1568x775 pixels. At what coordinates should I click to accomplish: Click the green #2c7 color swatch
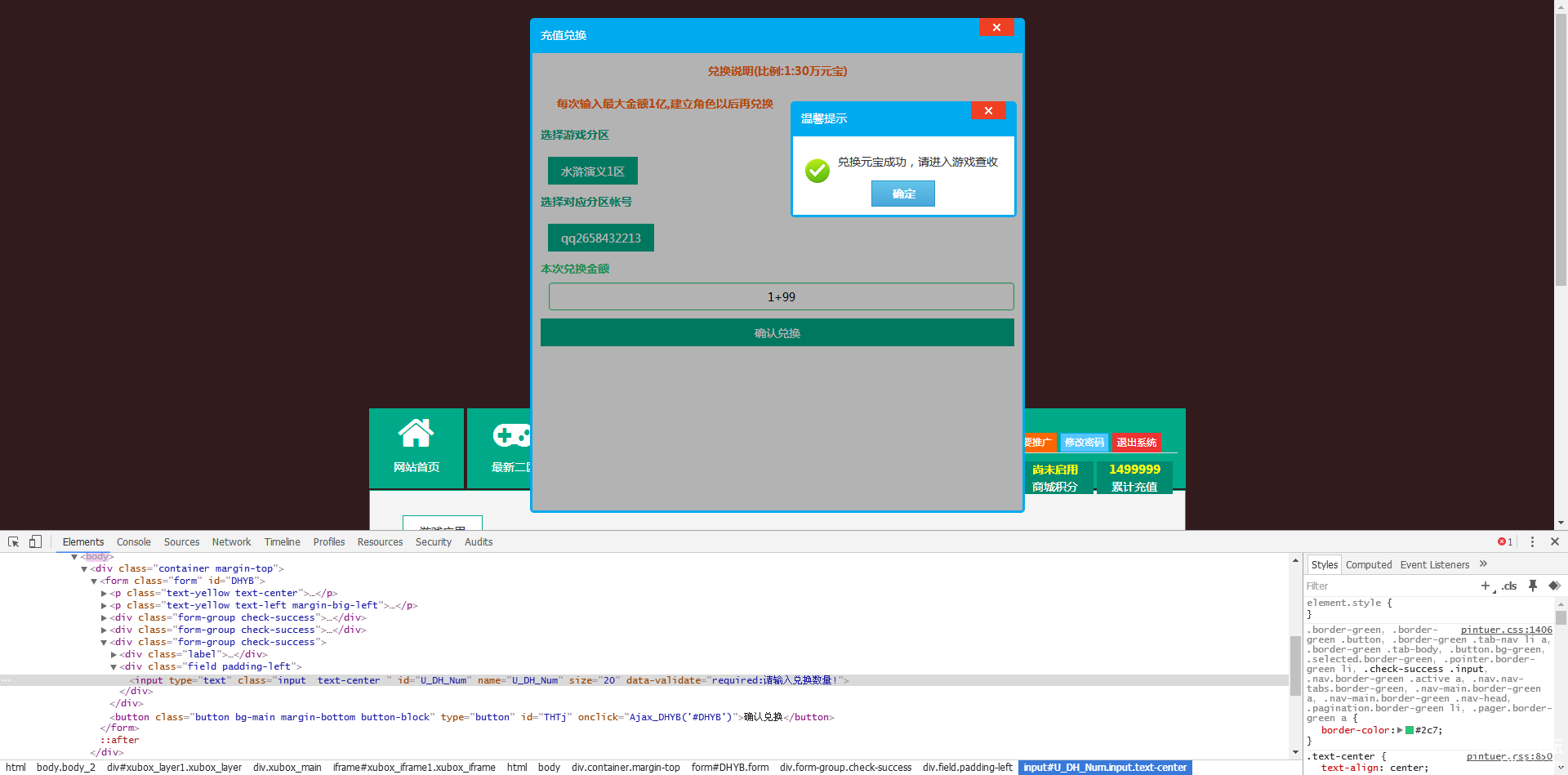coord(1410,730)
